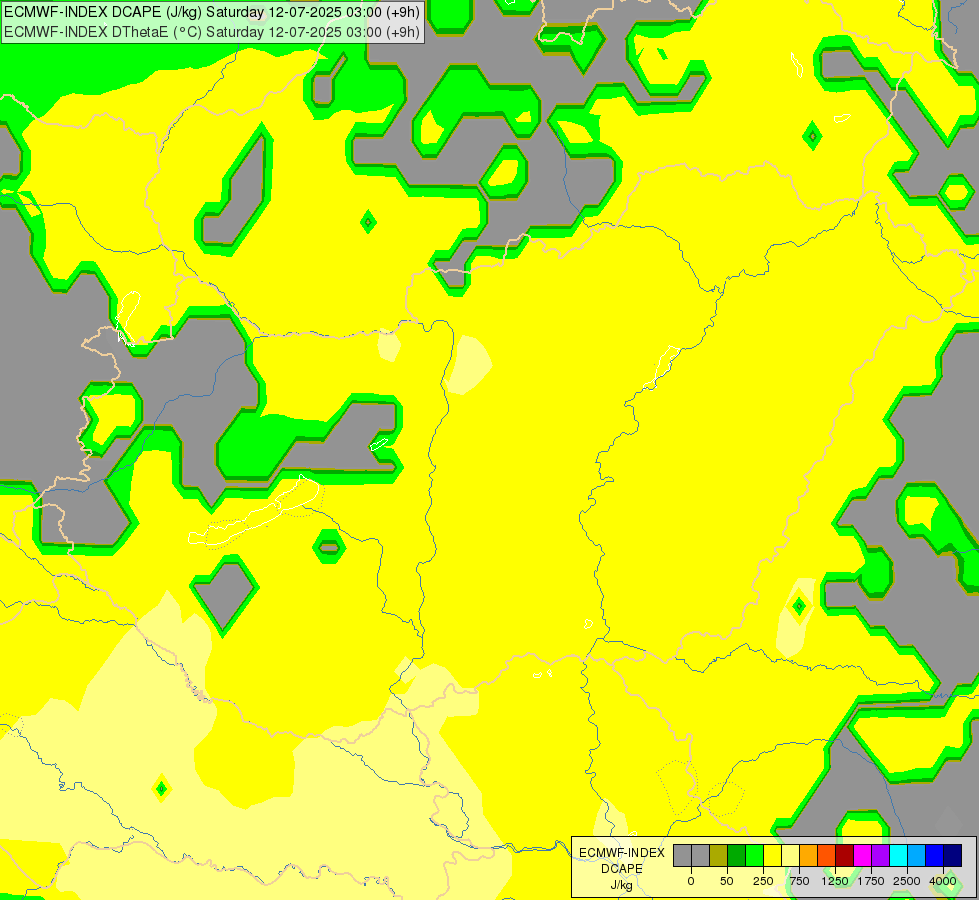Screen dimensions: 979x900
Task: Click the pale yellow legend swatch
Action: [790, 856]
